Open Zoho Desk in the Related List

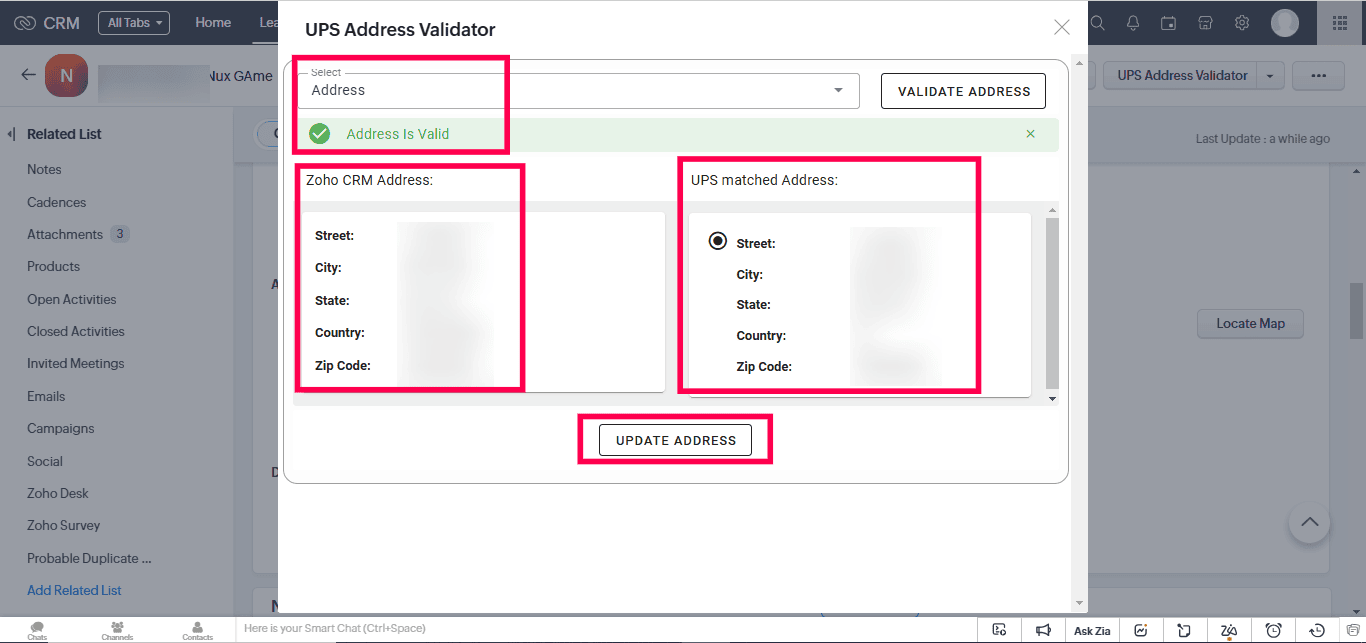pos(58,493)
